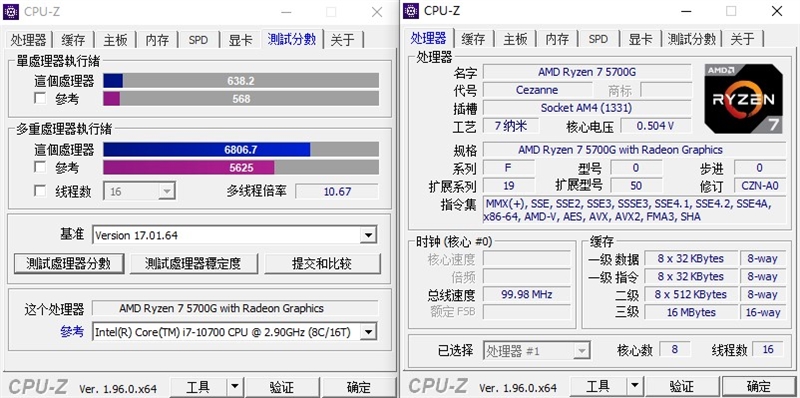Click 二级 cache value 8 x 512 KBytes
The width and height of the screenshot is (800, 398).
coord(691,294)
